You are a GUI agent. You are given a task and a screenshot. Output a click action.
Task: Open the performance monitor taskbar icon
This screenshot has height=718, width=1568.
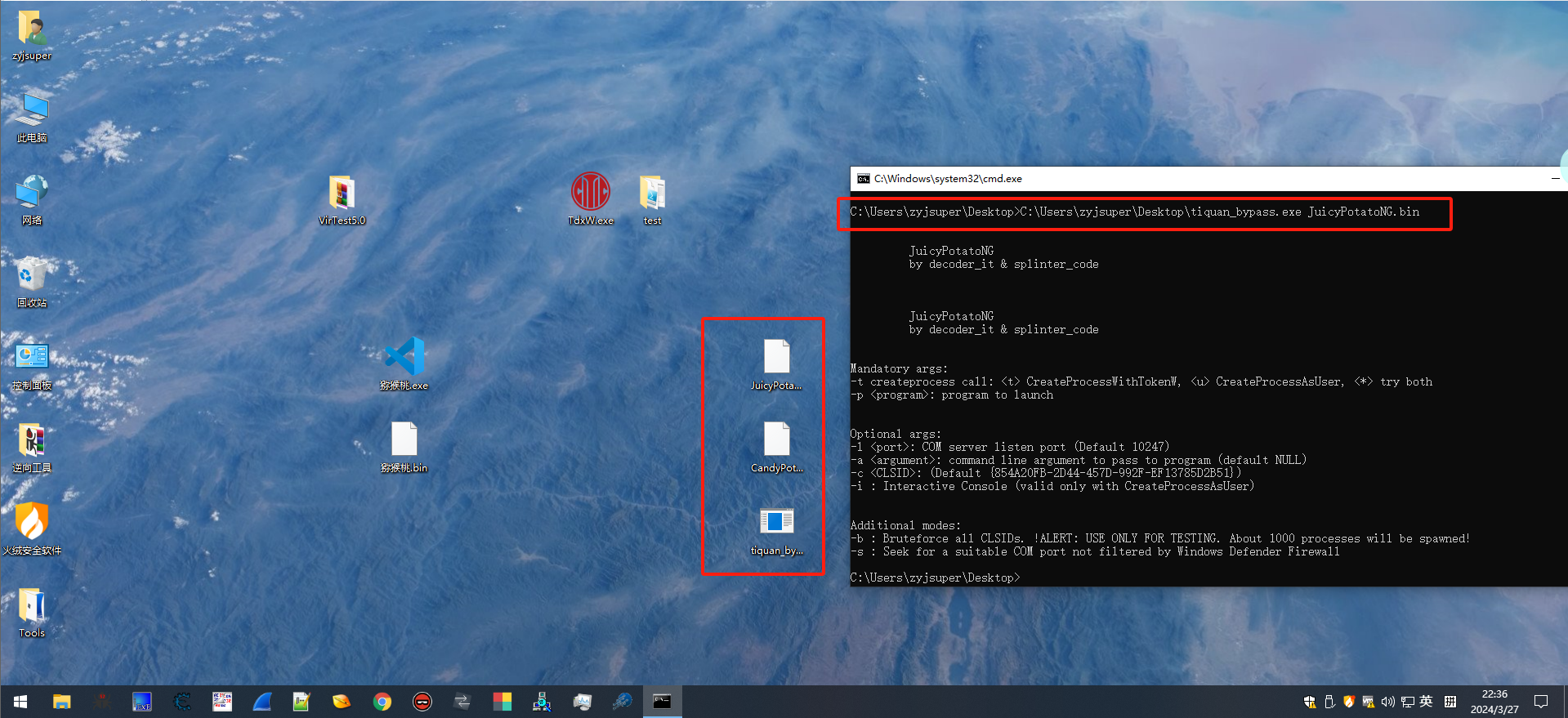[x=582, y=702]
